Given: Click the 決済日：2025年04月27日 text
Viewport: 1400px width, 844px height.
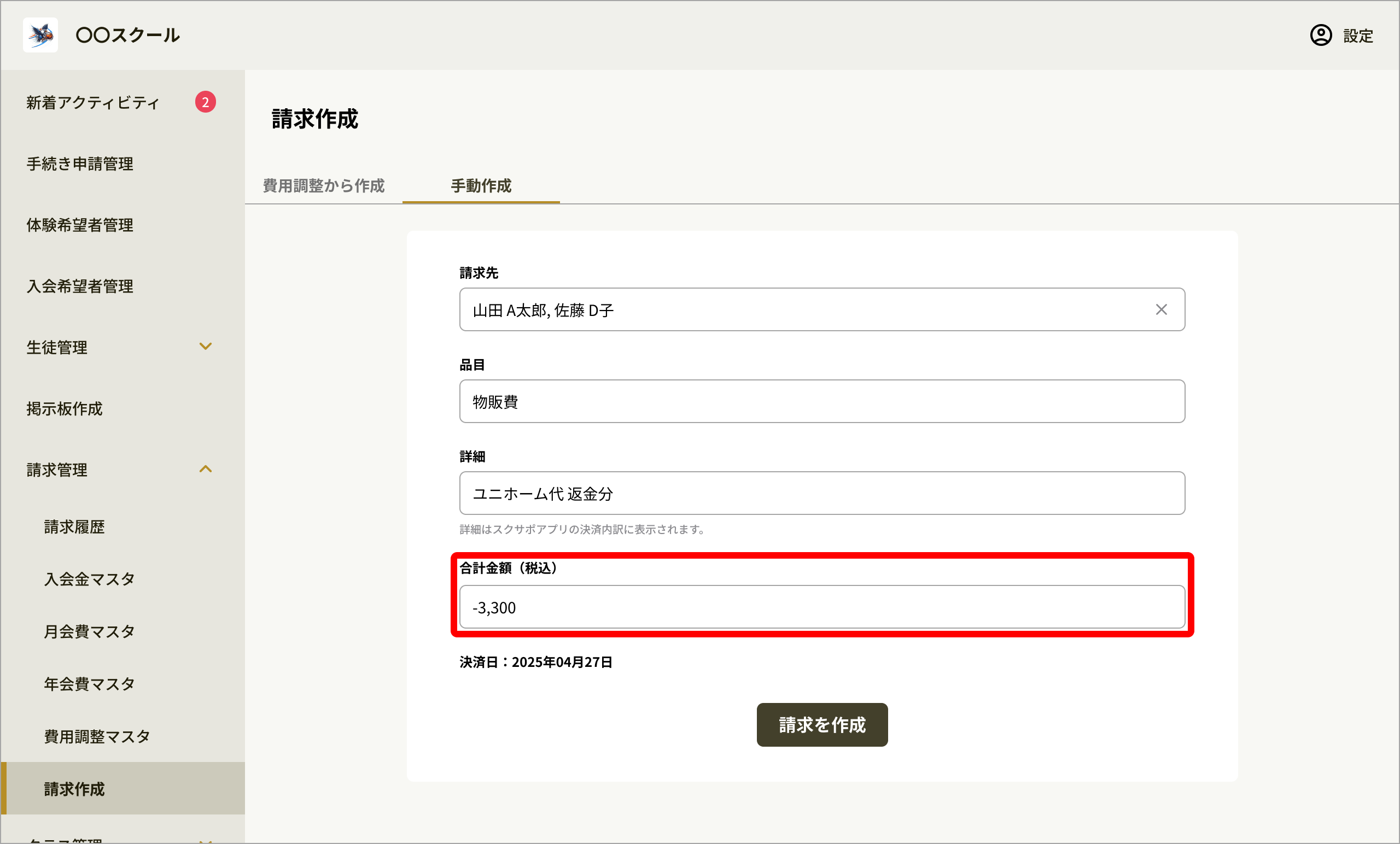Looking at the screenshot, I should pyautogui.click(x=536, y=663).
